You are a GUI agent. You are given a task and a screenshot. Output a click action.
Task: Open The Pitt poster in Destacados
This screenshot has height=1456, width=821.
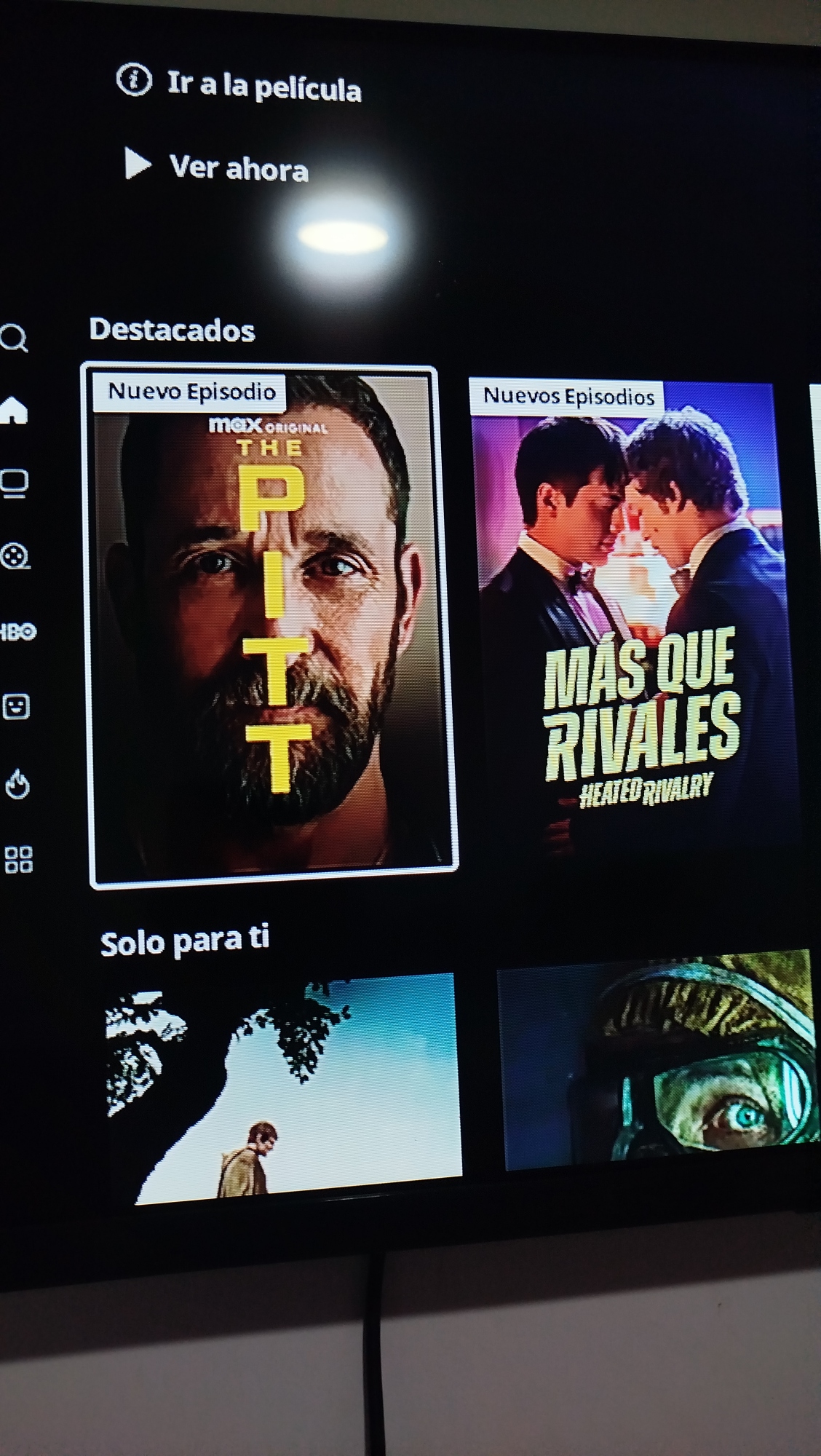point(270,626)
